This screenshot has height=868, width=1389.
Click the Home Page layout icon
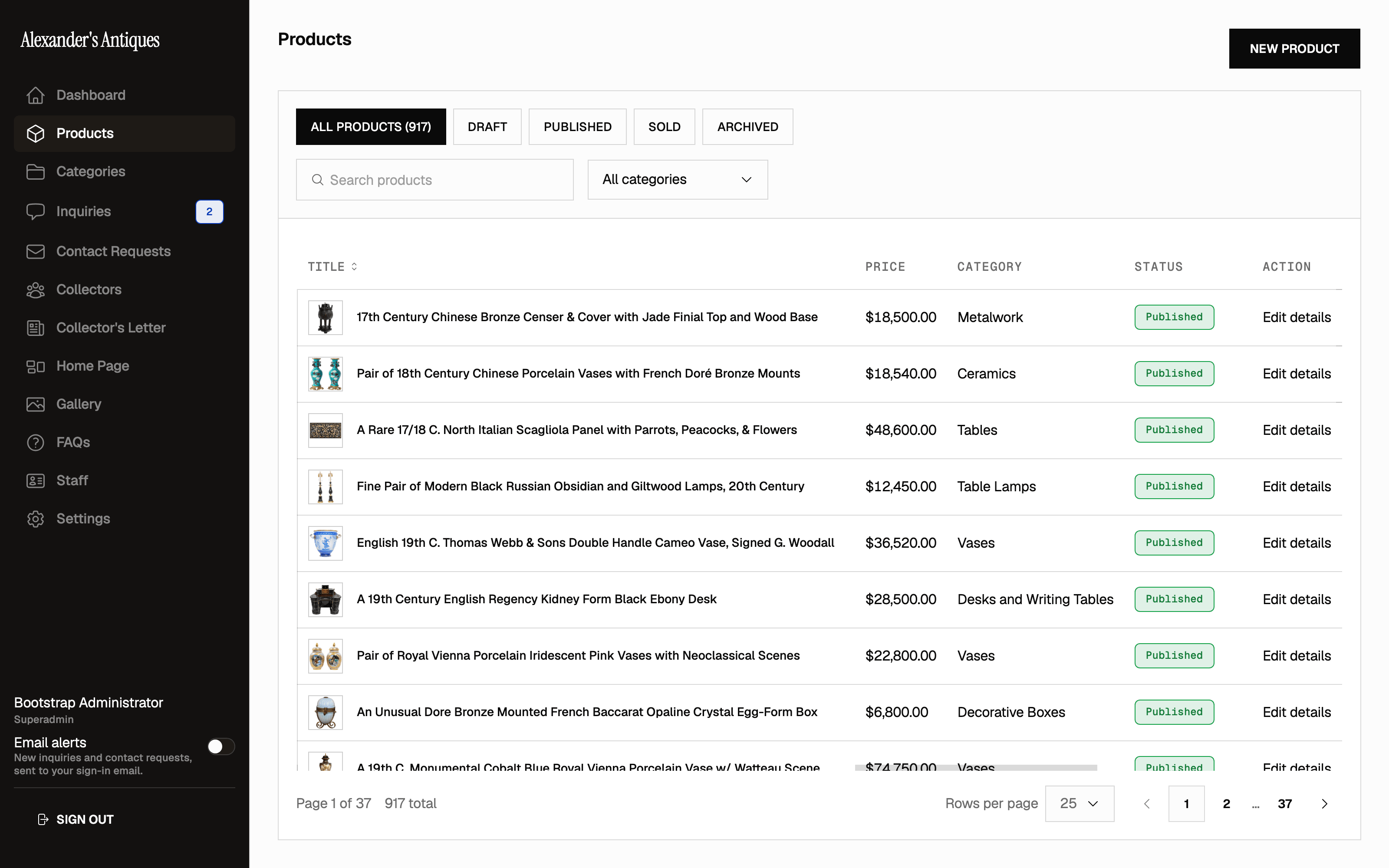(36, 366)
